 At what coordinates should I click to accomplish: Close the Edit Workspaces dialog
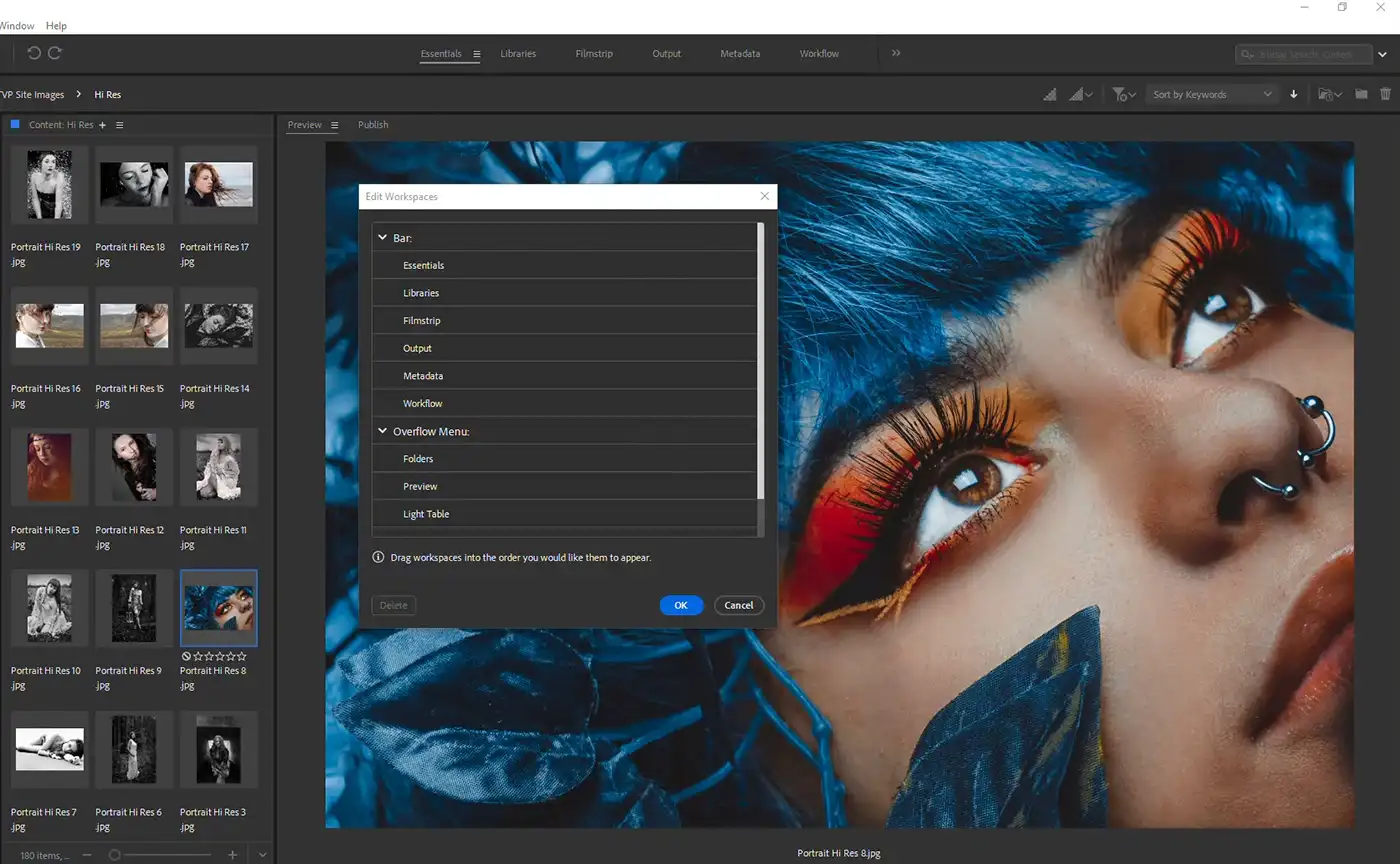point(765,197)
